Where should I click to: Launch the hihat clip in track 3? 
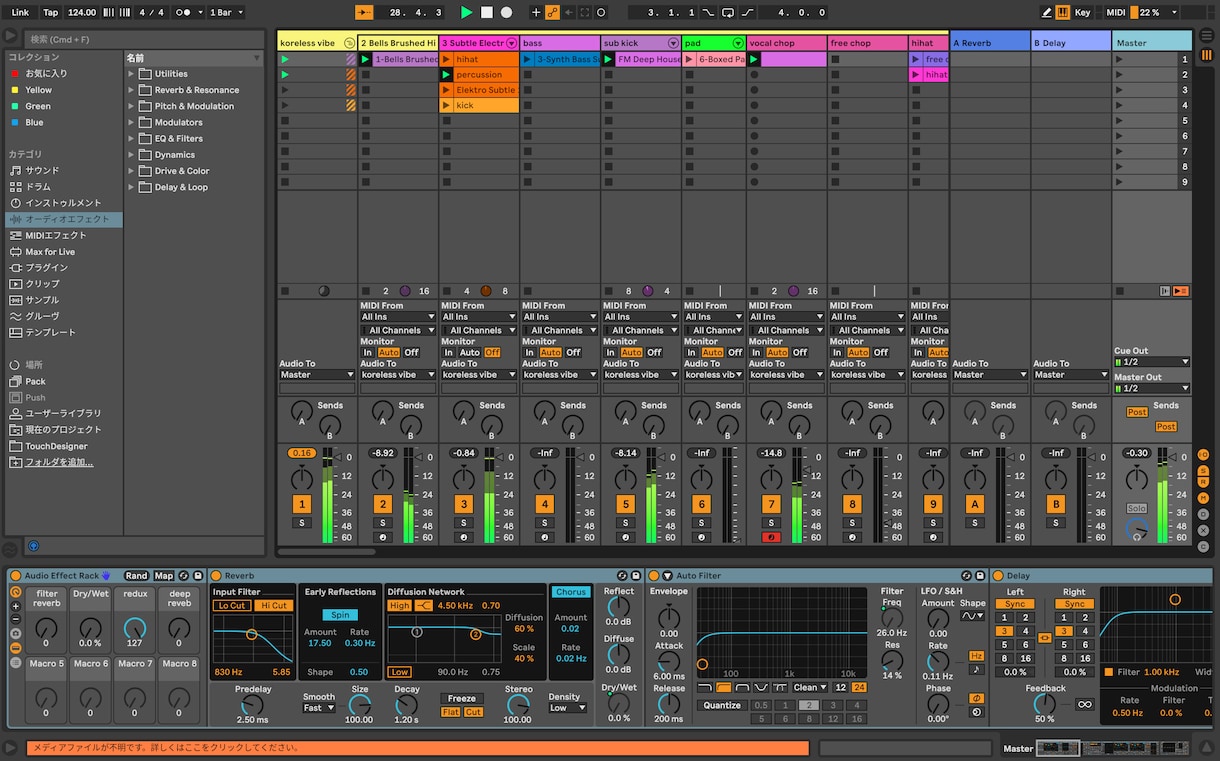pyautogui.click(x=446, y=59)
